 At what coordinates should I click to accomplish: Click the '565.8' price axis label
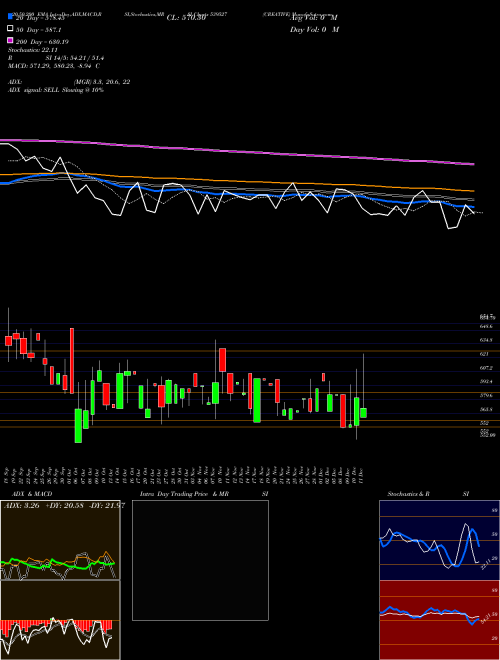click(x=486, y=409)
